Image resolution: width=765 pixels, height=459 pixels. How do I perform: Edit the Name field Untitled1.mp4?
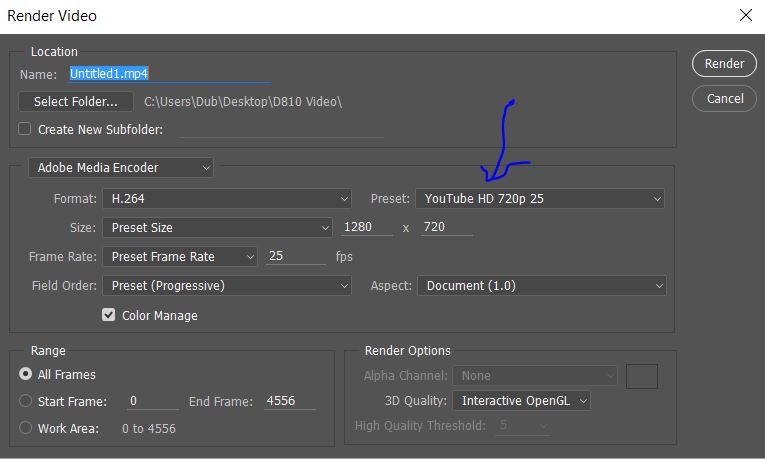(169, 74)
